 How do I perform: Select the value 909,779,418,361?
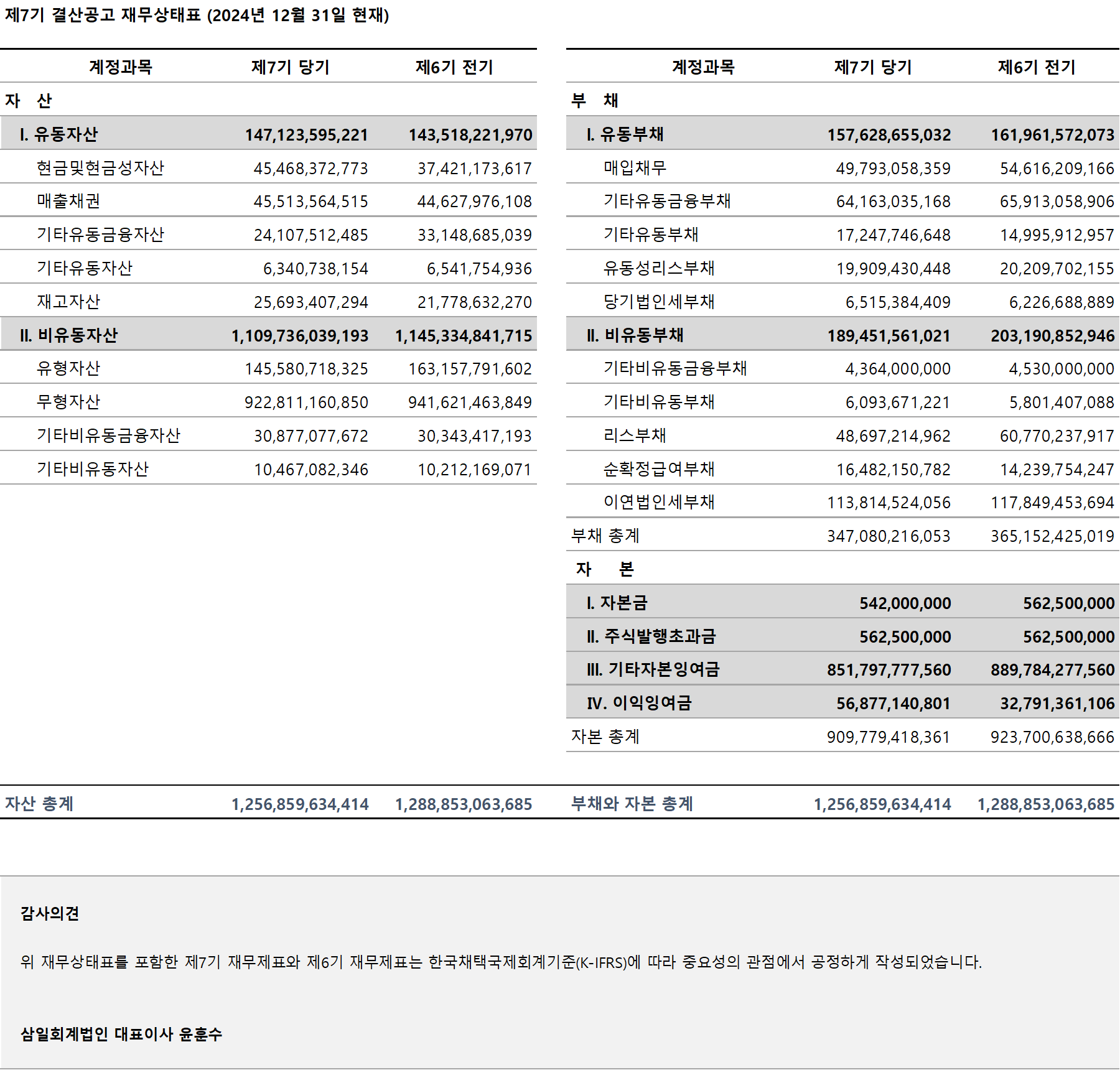tap(889, 737)
